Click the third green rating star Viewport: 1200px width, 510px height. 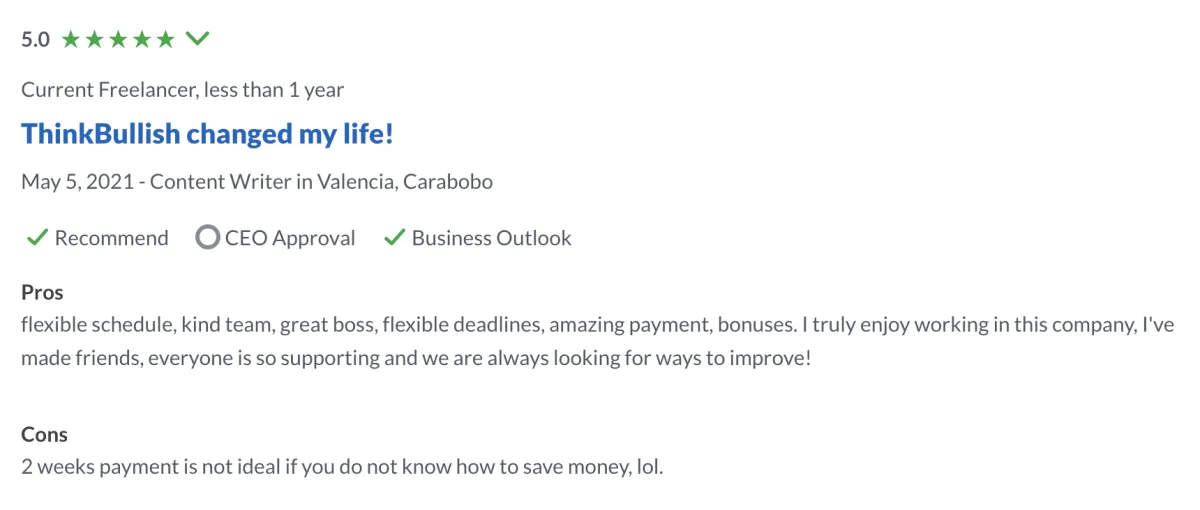118,40
